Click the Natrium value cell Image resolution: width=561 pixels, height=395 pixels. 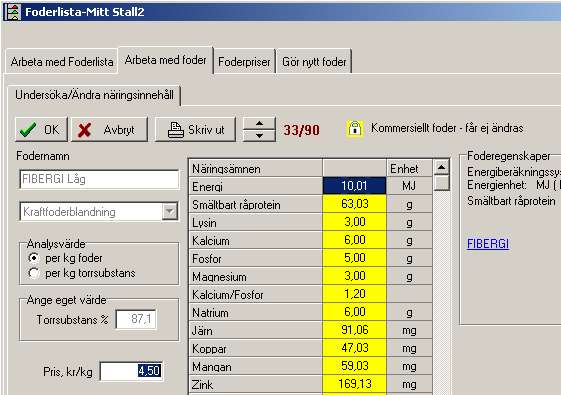pos(354,312)
